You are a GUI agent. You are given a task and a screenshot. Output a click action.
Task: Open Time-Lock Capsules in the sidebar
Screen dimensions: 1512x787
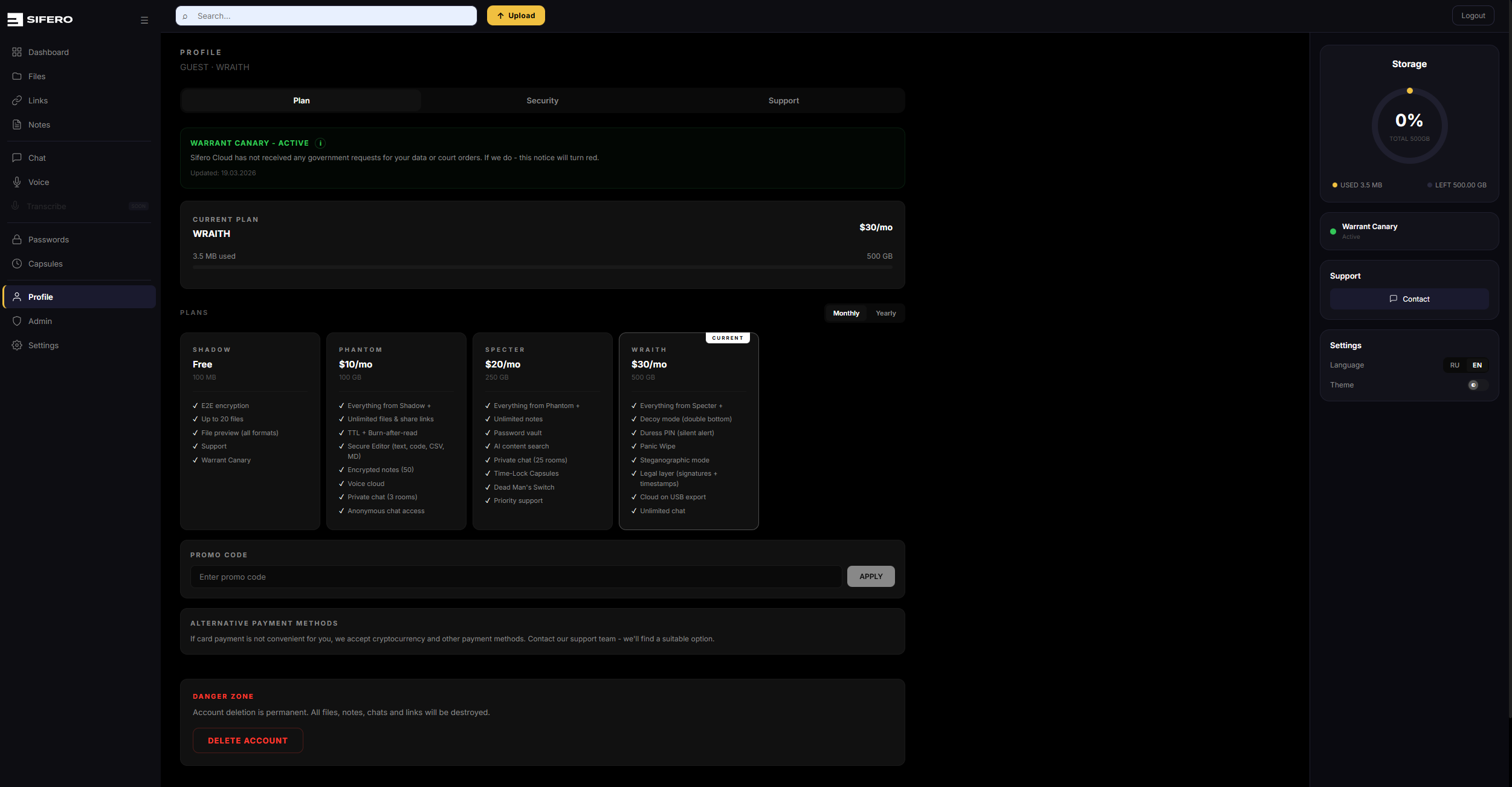pos(45,264)
